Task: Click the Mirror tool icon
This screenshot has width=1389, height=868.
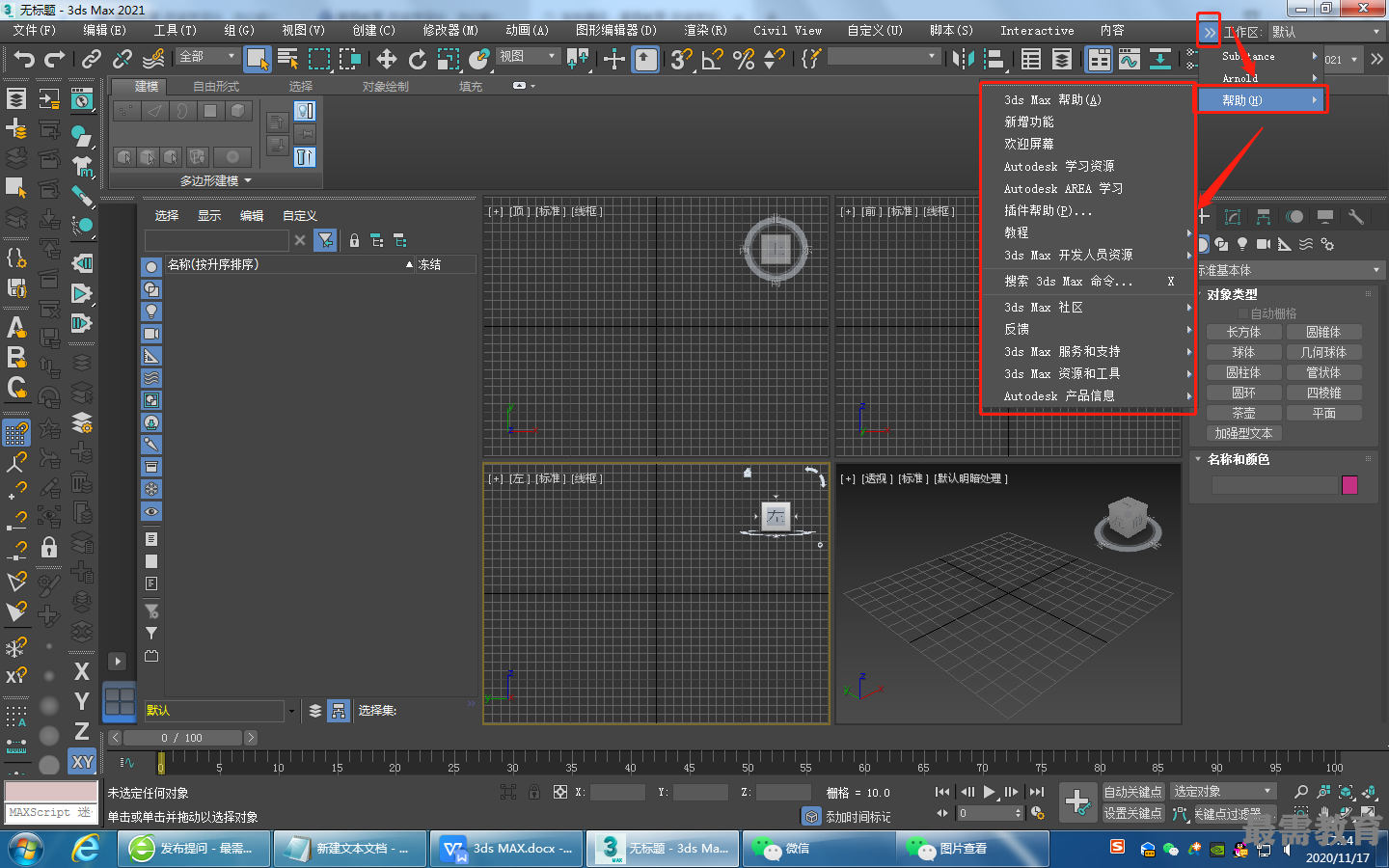Action: (x=964, y=60)
